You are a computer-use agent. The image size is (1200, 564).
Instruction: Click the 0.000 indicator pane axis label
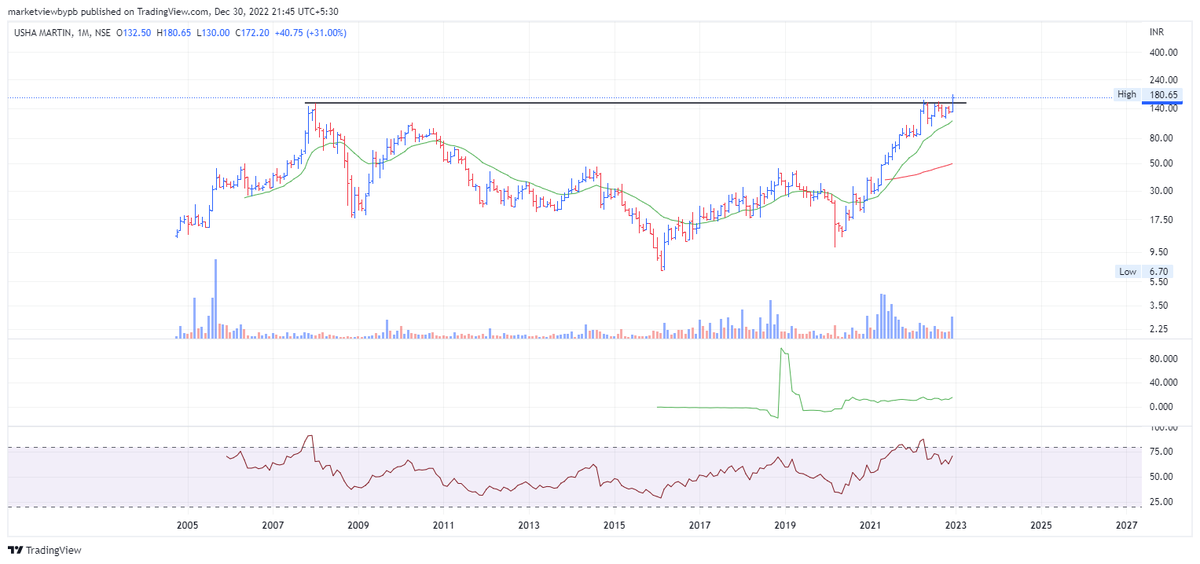coord(1163,407)
